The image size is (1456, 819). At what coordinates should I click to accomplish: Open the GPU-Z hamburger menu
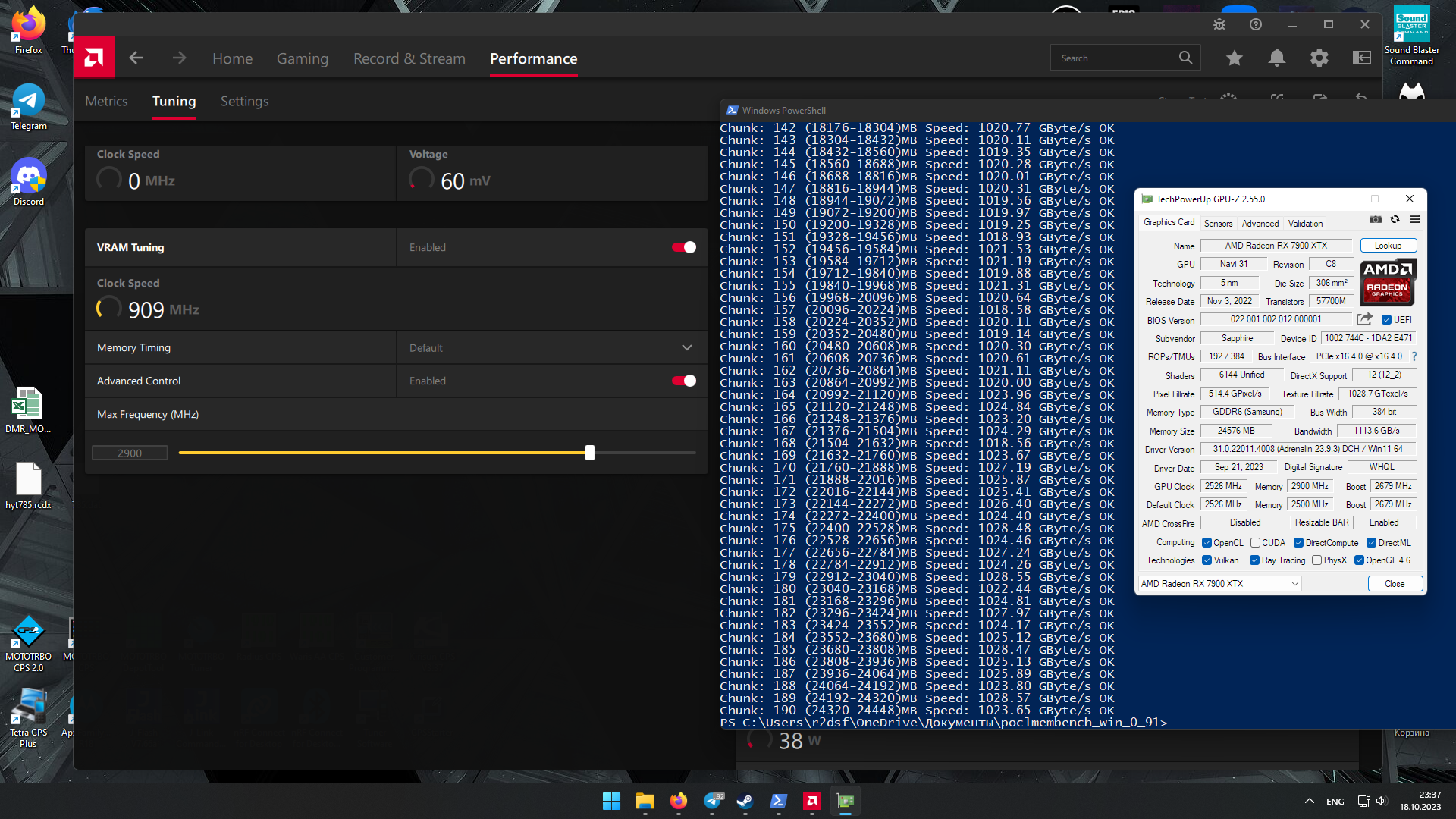coord(1414,220)
